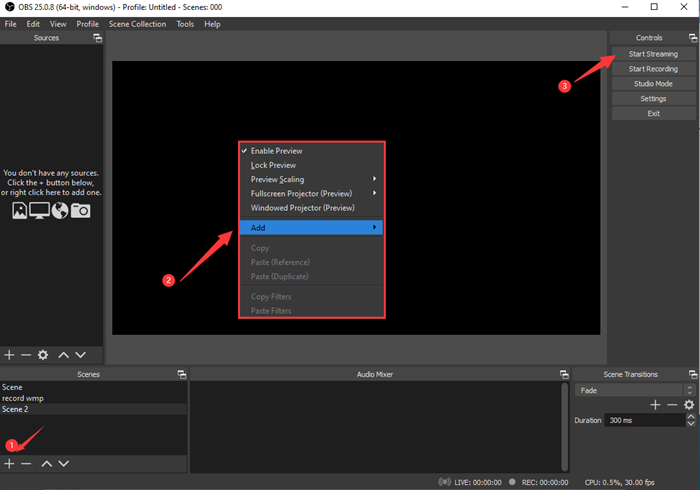
Task: Click Start Streaming button
Action: pos(653,54)
